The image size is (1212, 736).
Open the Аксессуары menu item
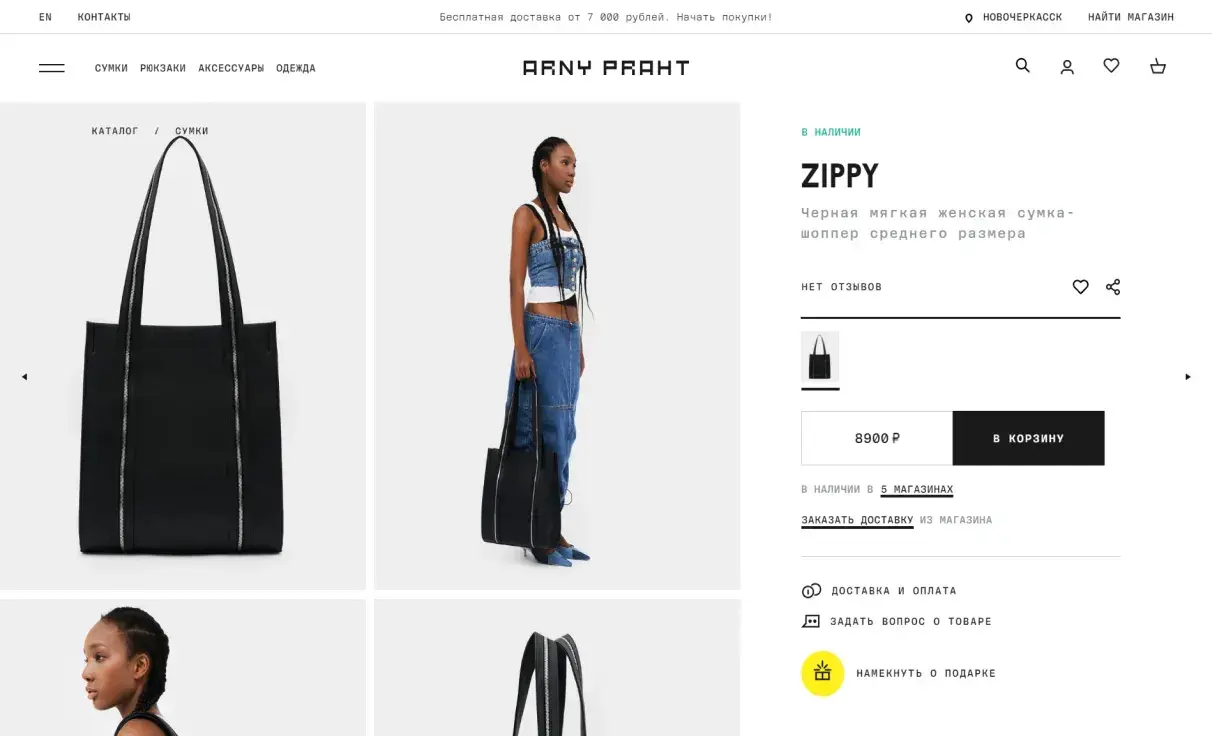coord(231,68)
